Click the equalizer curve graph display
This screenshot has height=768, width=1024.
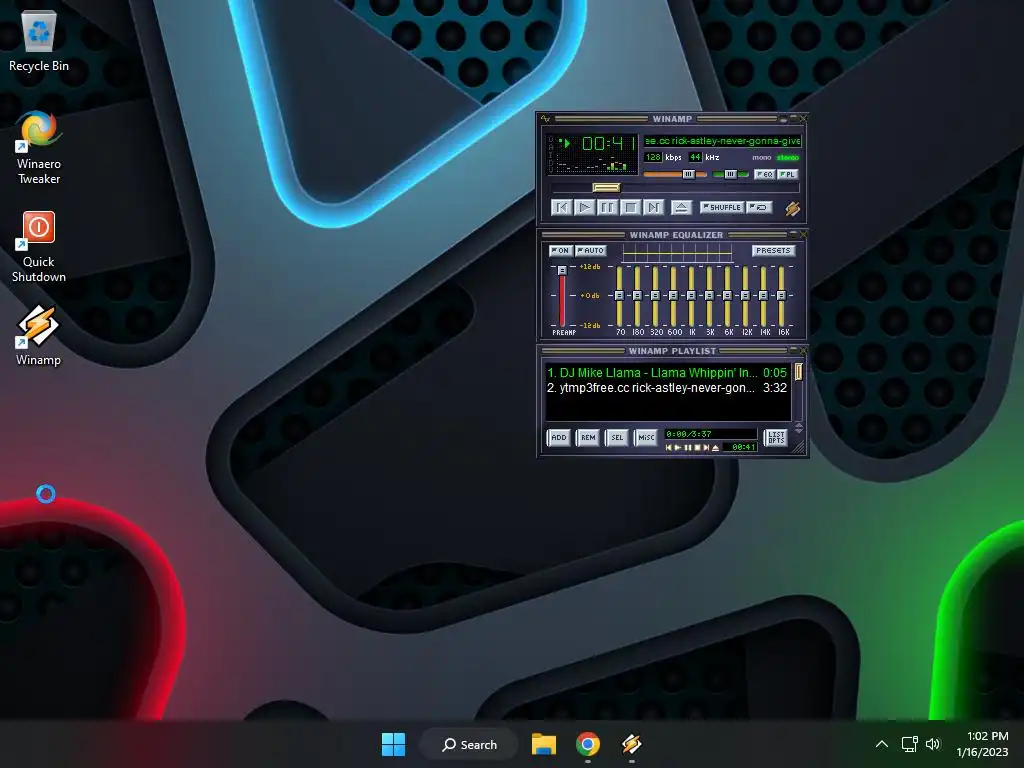677,252
